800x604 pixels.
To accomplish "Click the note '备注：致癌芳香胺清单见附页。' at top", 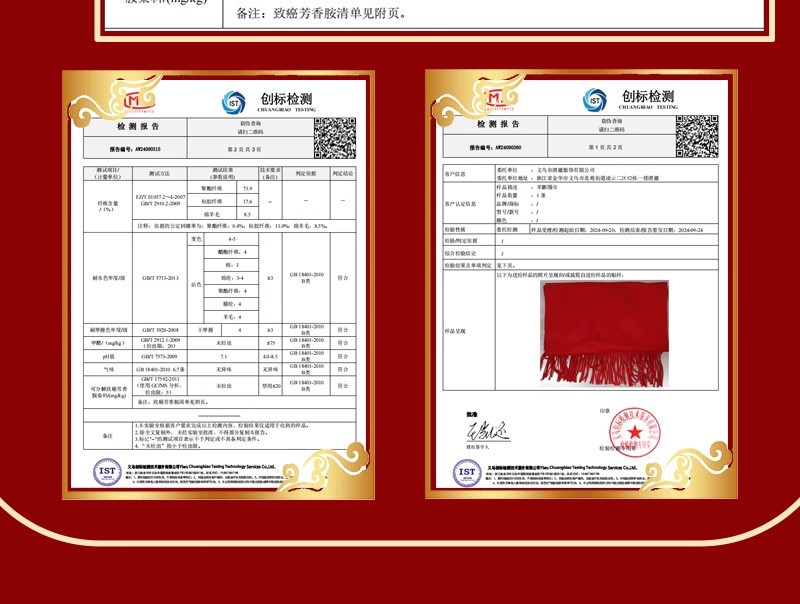I will click(322, 13).
